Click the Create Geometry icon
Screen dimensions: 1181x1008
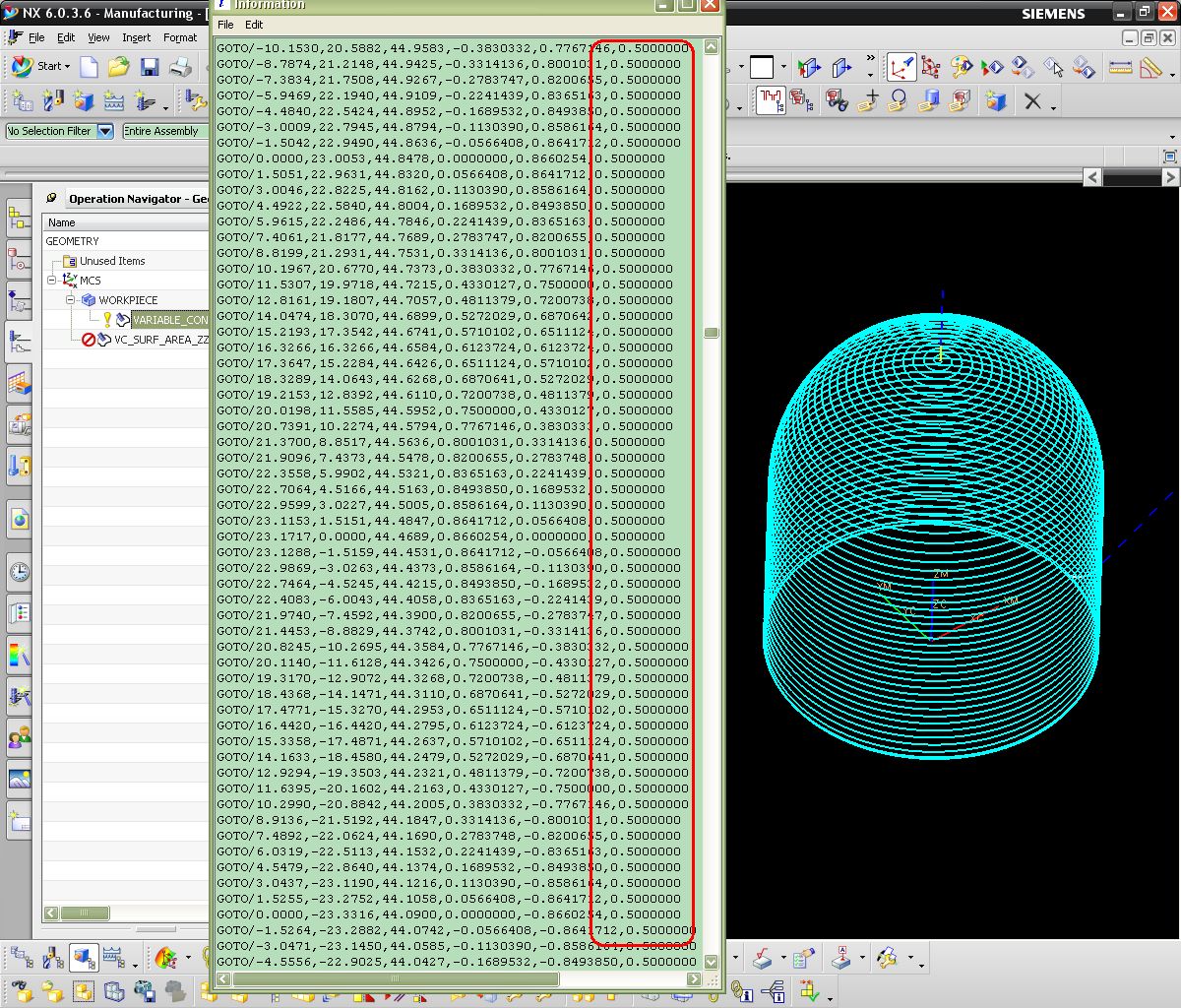tap(84, 101)
